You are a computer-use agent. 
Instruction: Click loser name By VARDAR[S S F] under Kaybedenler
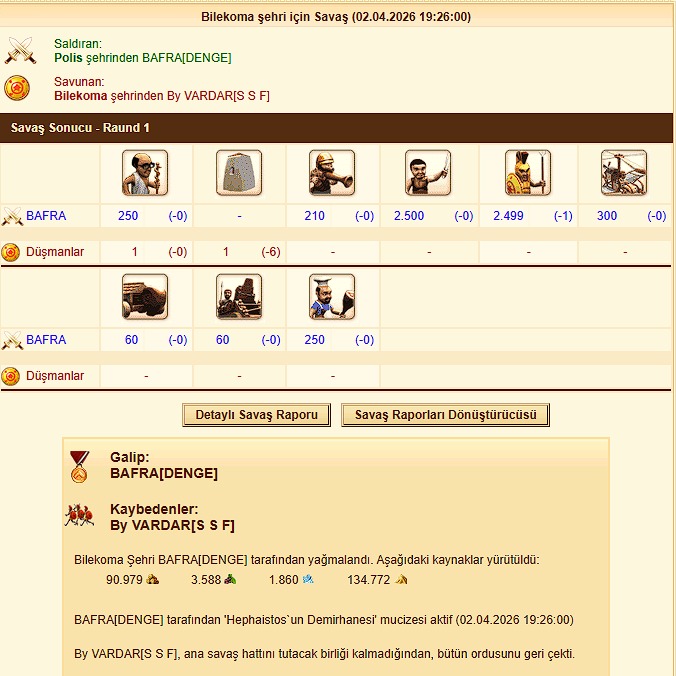pyautogui.click(x=172, y=526)
